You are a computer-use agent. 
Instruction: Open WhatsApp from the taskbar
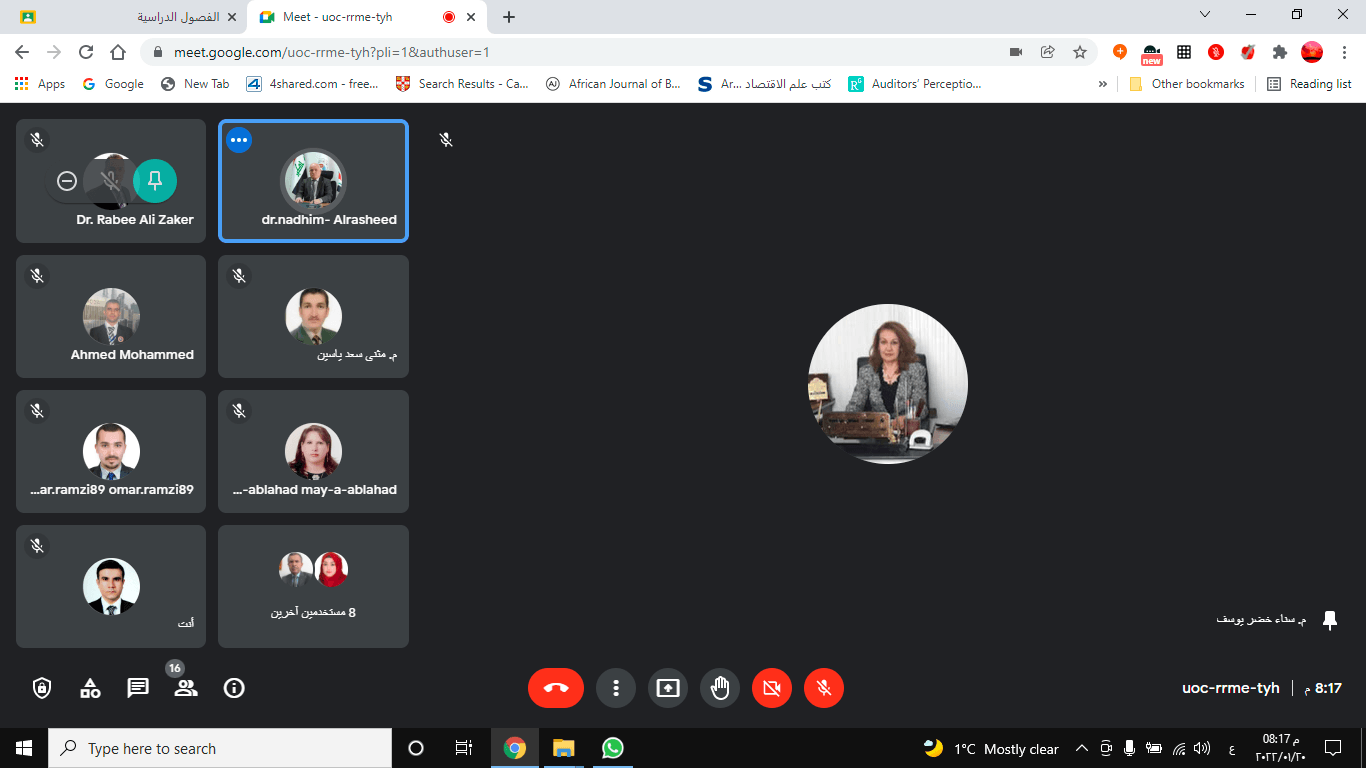click(x=612, y=748)
